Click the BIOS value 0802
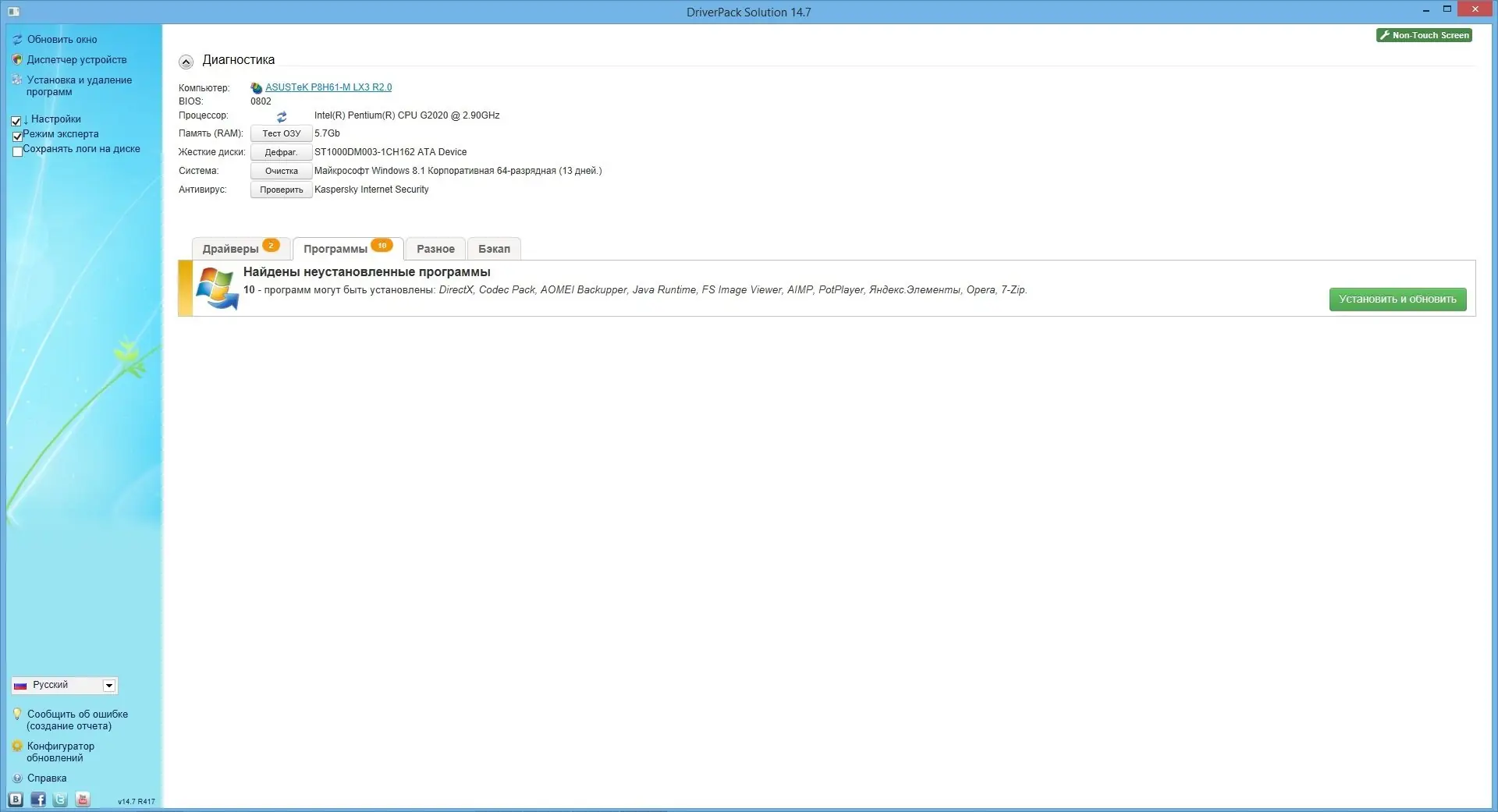This screenshot has height=812, width=1498. (x=261, y=101)
